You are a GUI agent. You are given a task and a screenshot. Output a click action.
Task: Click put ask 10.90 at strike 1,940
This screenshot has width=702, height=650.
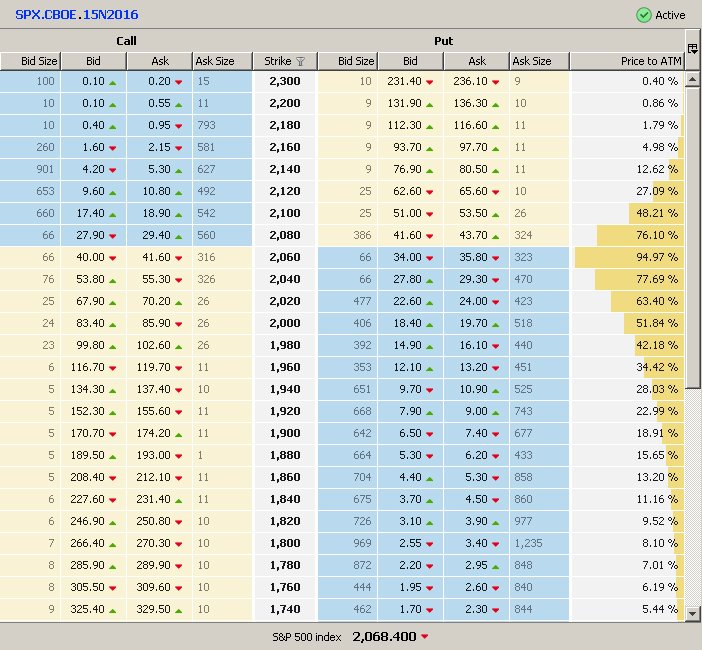point(477,389)
